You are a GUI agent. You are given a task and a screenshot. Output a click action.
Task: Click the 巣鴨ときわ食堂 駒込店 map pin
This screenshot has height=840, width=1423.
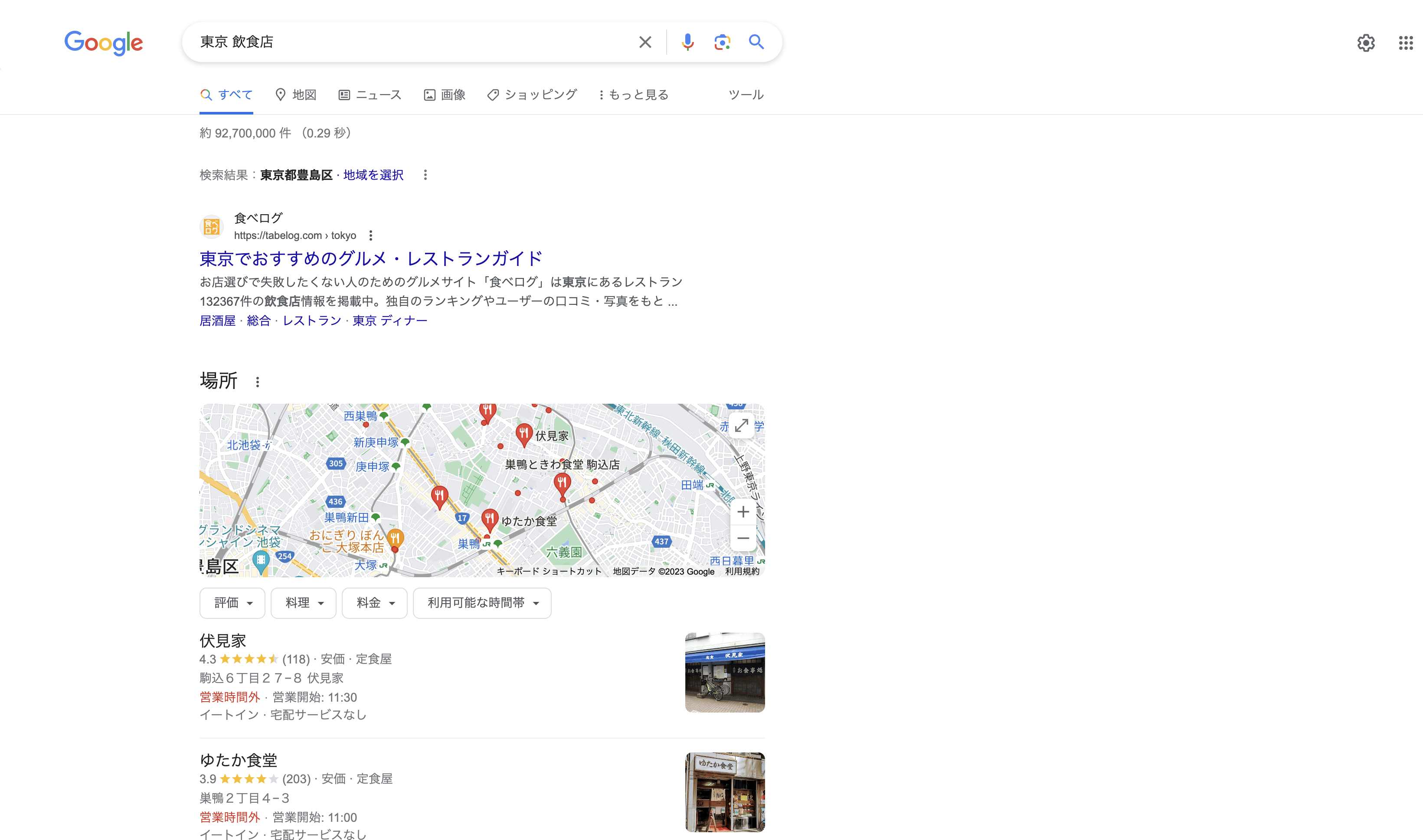pyautogui.click(x=562, y=484)
